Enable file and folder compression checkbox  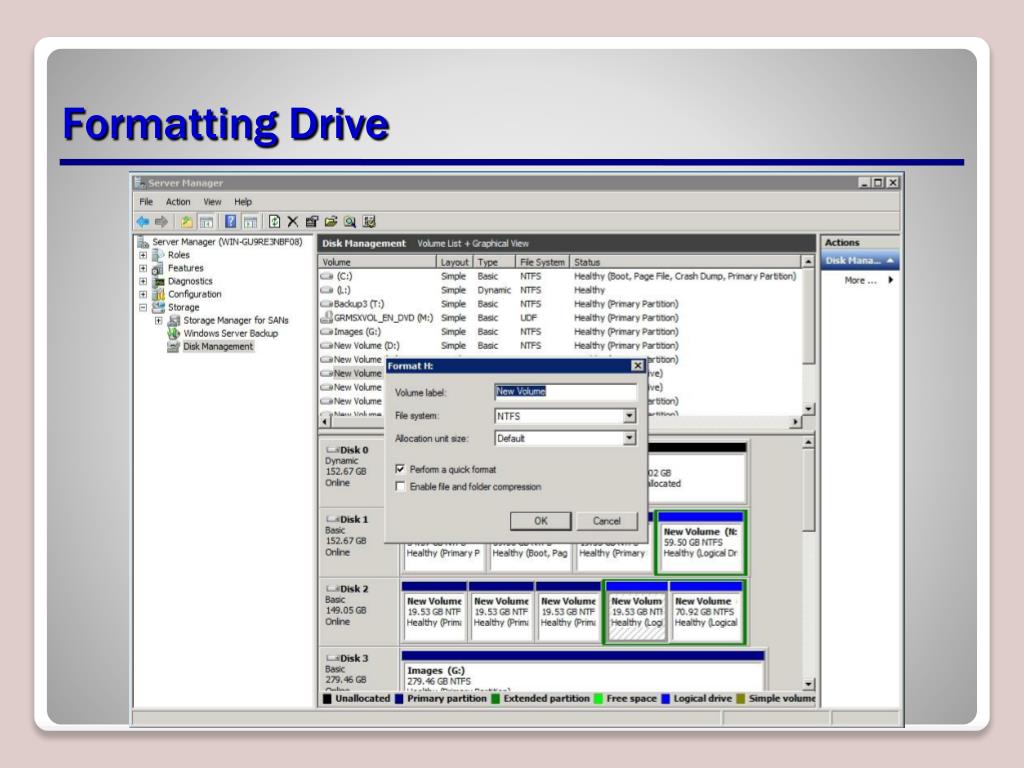pos(400,487)
